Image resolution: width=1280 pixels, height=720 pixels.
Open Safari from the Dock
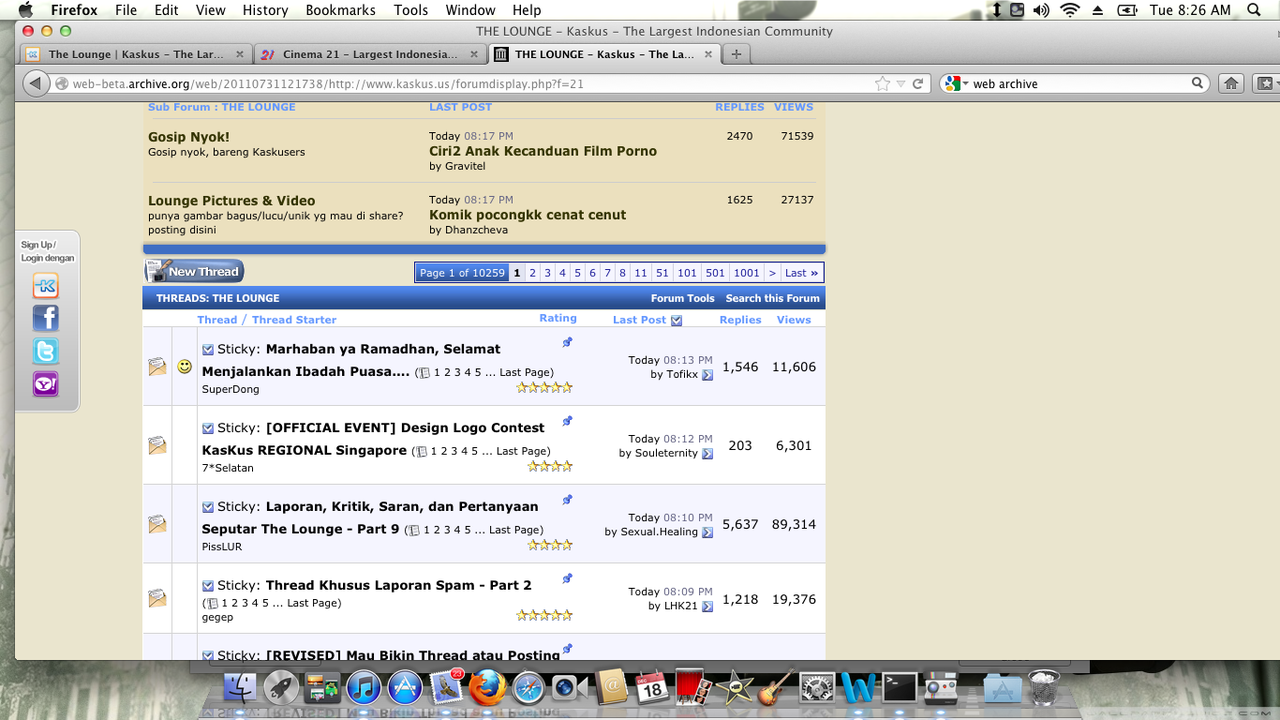(527, 688)
